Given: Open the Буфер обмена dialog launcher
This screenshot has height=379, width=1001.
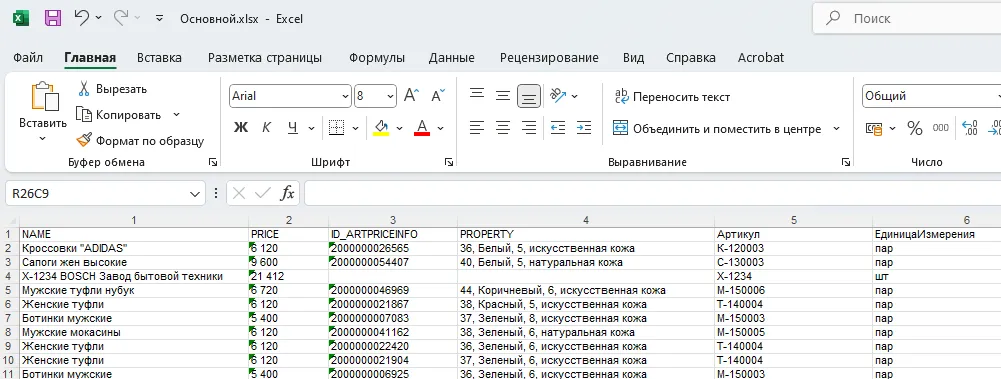Looking at the screenshot, I should pyautogui.click(x=213, y=163).
